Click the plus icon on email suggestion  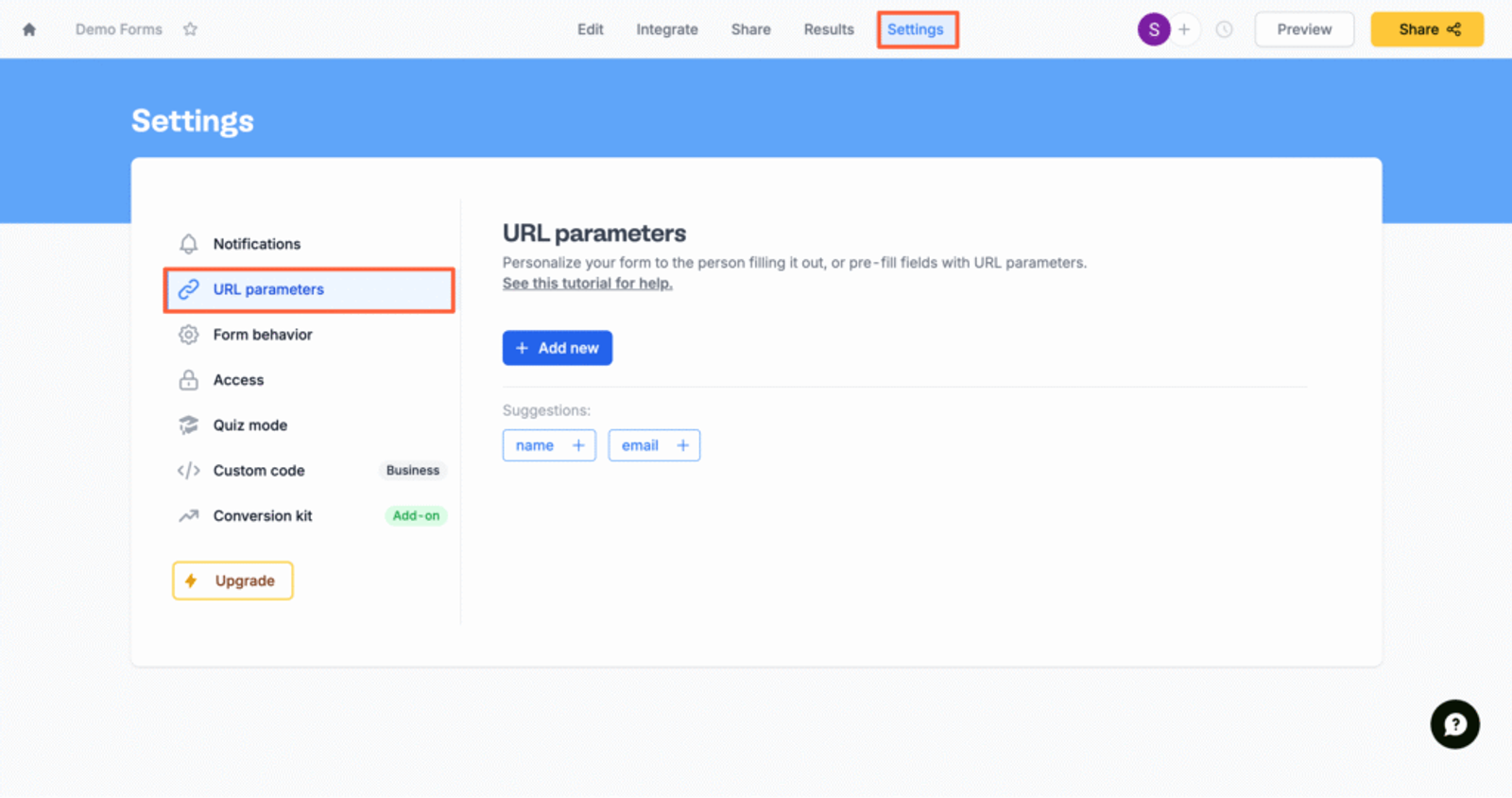682,445
